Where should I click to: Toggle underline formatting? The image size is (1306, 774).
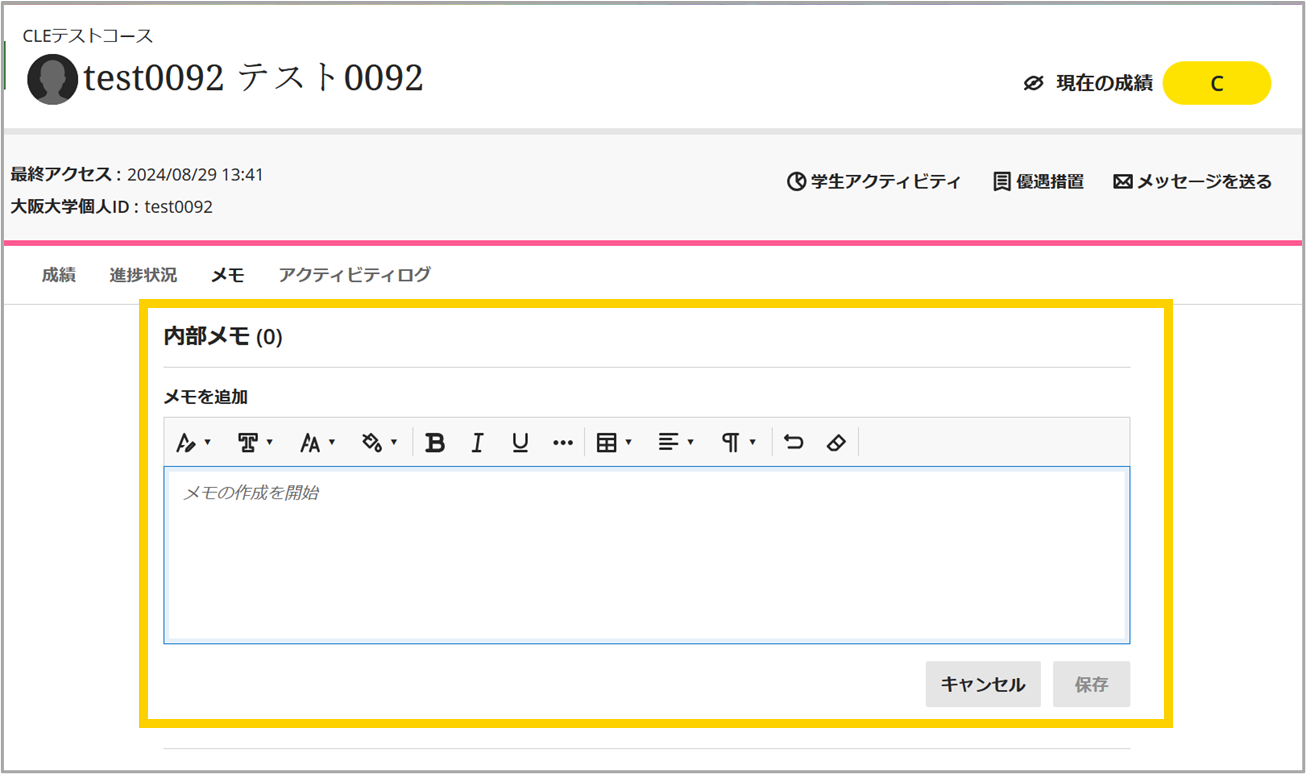(x=520, y=443)
